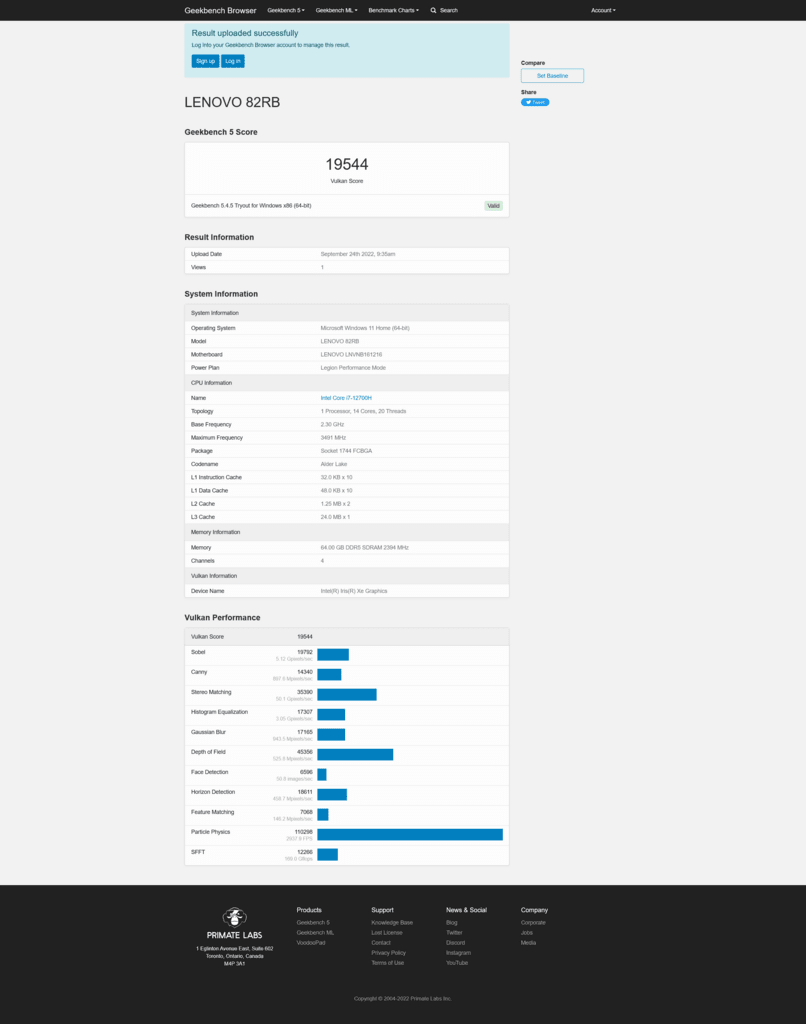The height and width of the screenshot is (1024, 806).
Task: Click the Log in button
Action: [x=233, y=61]
